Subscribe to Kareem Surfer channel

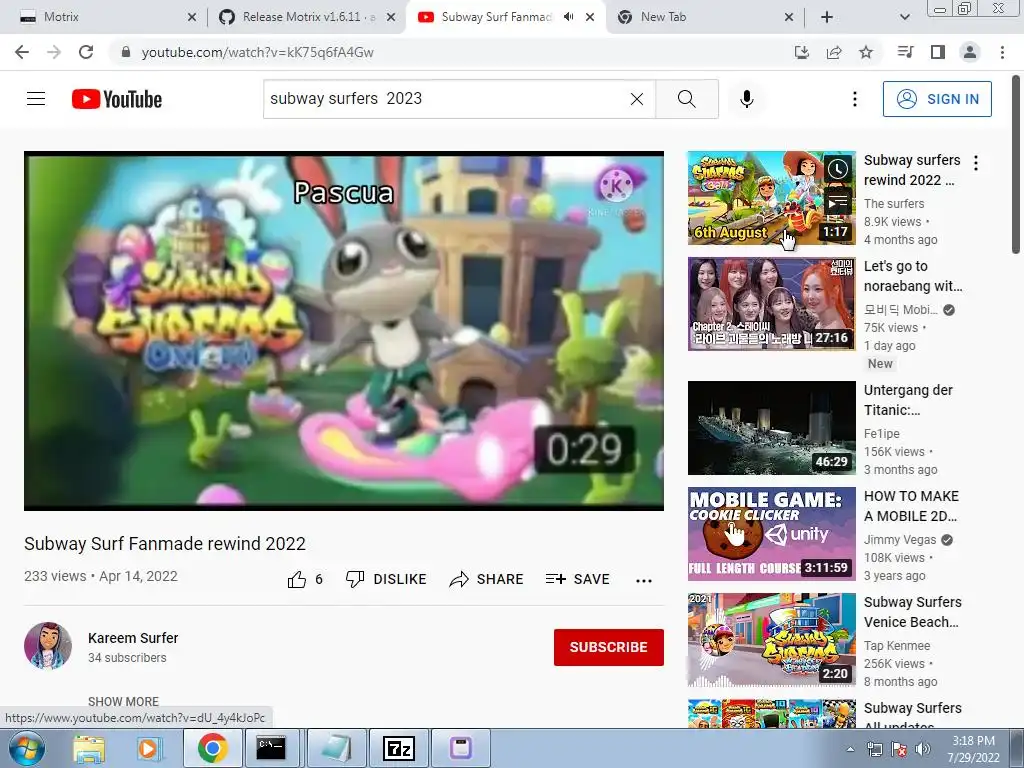coord(609,647)
